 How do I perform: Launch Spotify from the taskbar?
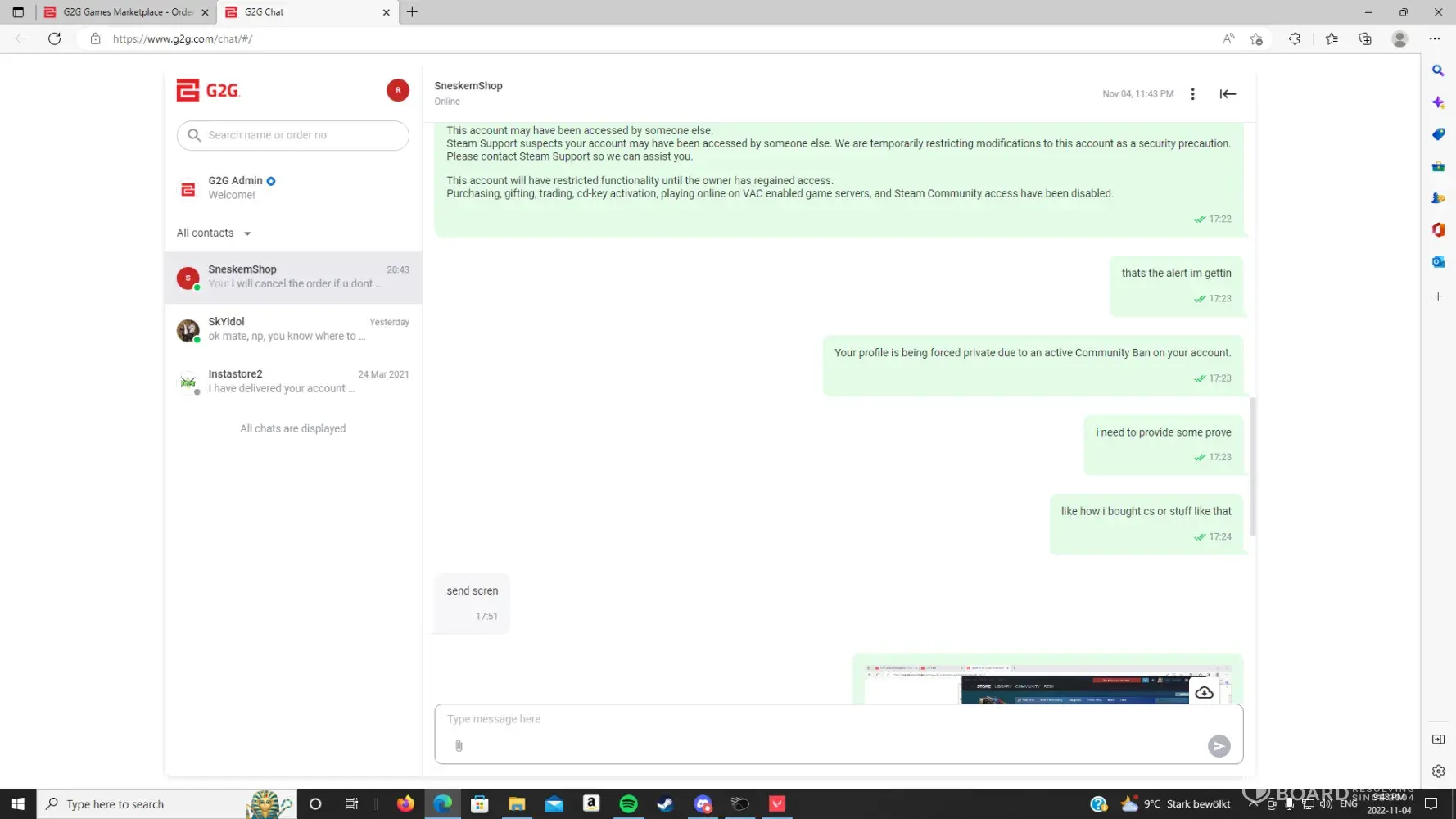click(628, 804)
